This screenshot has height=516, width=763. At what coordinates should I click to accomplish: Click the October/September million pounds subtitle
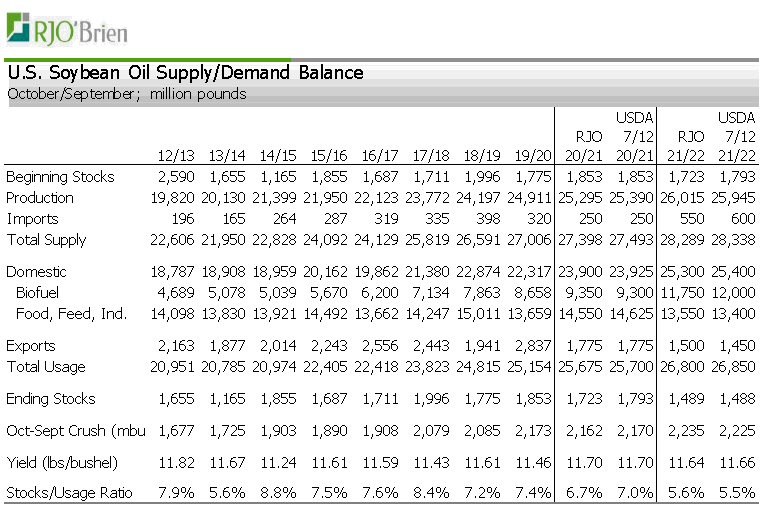click(x=126, y=94)
